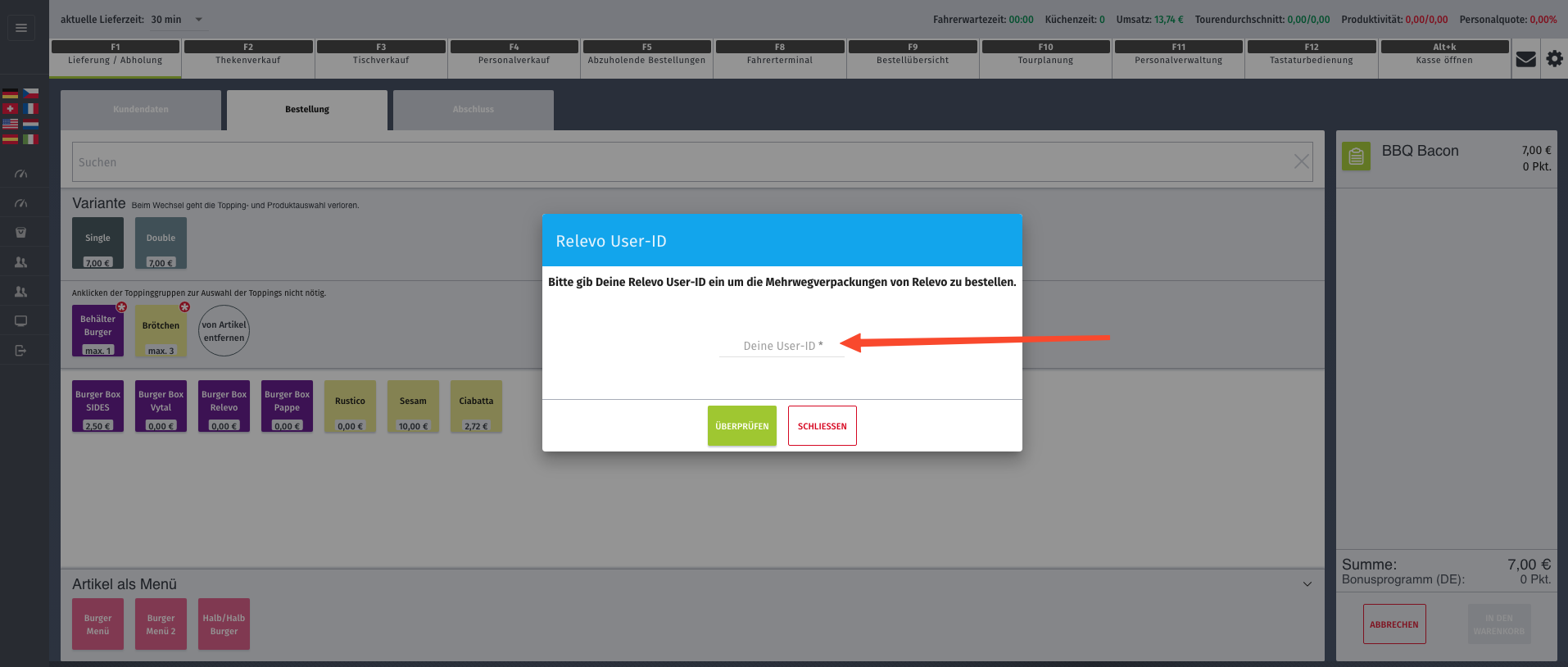Select the Czech flag language

30,93
